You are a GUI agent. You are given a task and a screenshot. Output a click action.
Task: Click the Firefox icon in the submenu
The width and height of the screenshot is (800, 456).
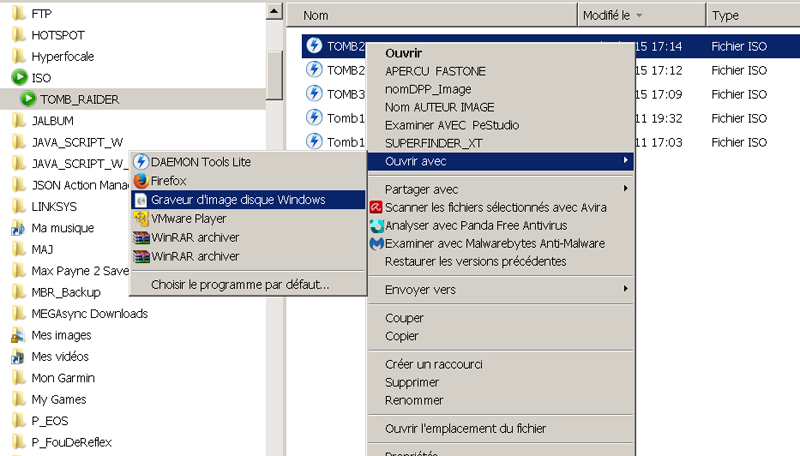point(141,181)
